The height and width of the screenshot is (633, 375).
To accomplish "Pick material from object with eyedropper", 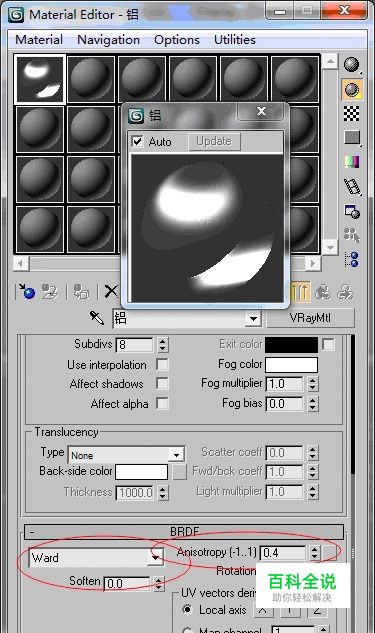I will point(97,318).
